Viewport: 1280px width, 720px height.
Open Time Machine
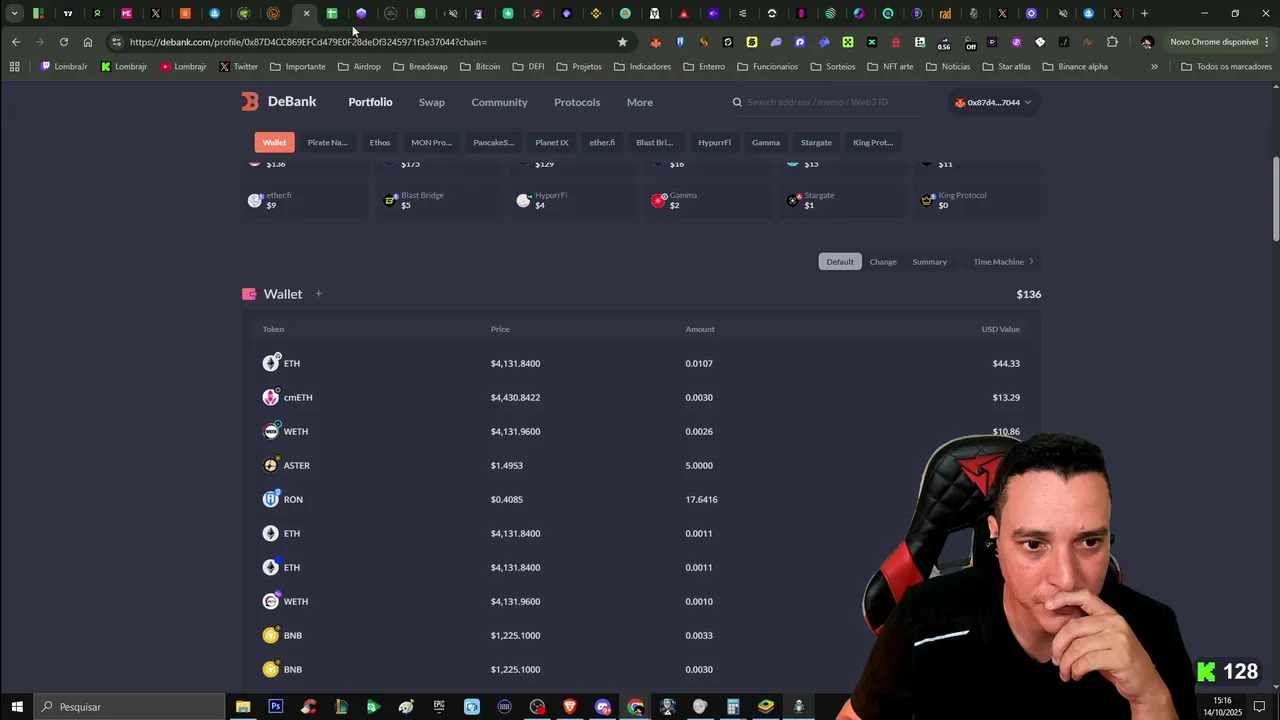coord(1003,262)
